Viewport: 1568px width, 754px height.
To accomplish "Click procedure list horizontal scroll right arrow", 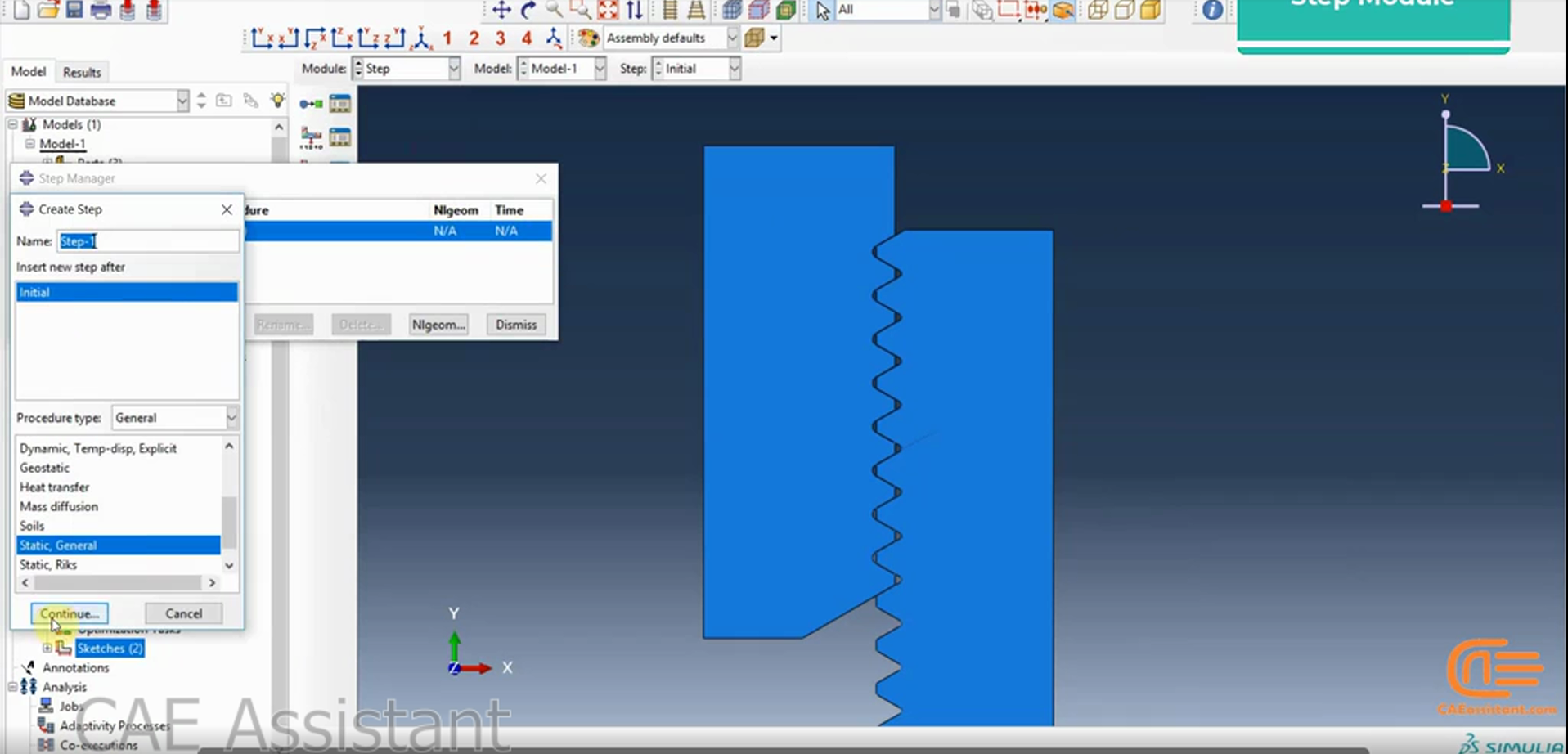I will tap(212, 583).
